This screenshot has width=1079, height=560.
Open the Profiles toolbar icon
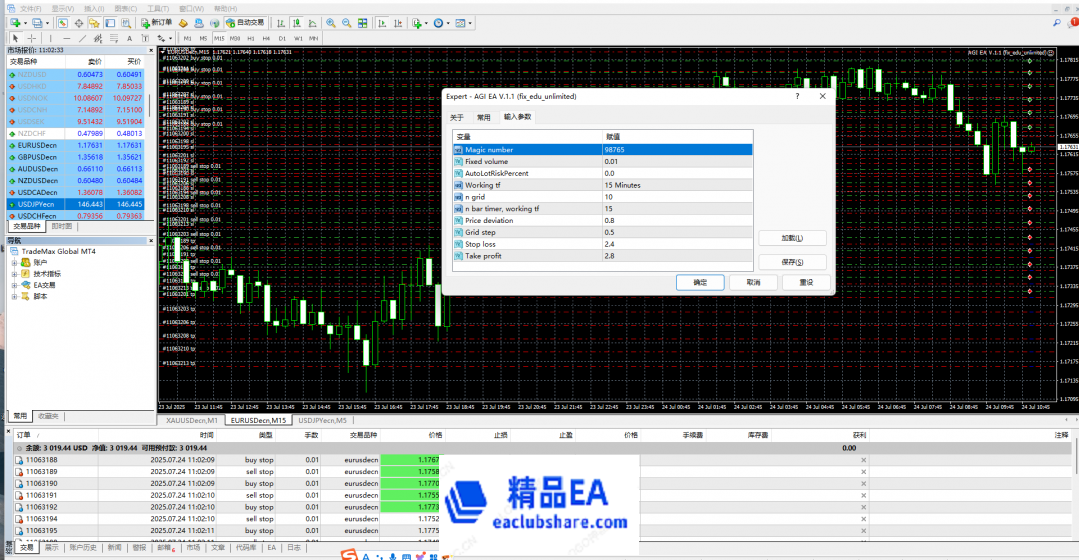click(39, 23)
